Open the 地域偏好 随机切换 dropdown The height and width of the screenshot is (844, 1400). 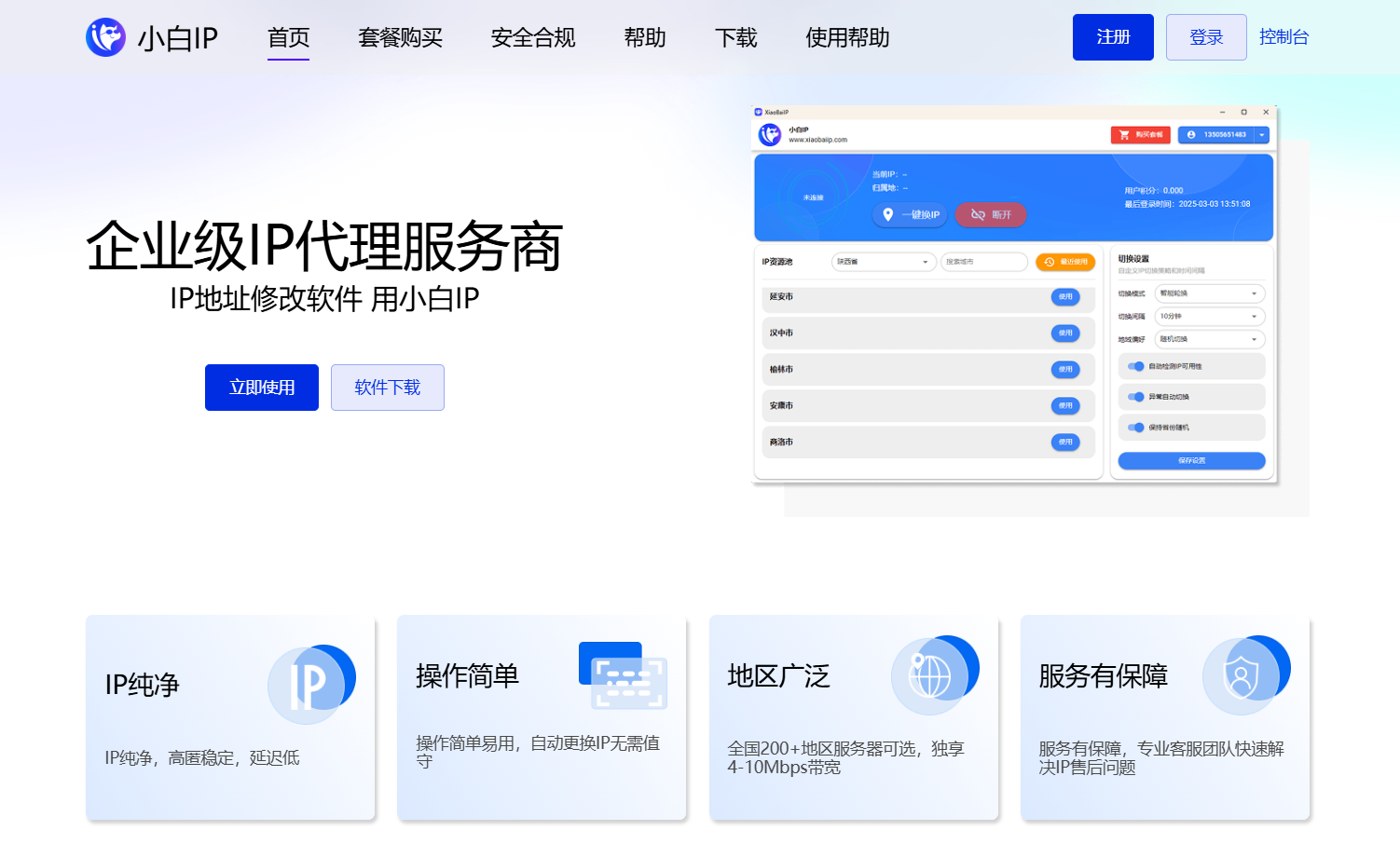[x=1210, y=339]
